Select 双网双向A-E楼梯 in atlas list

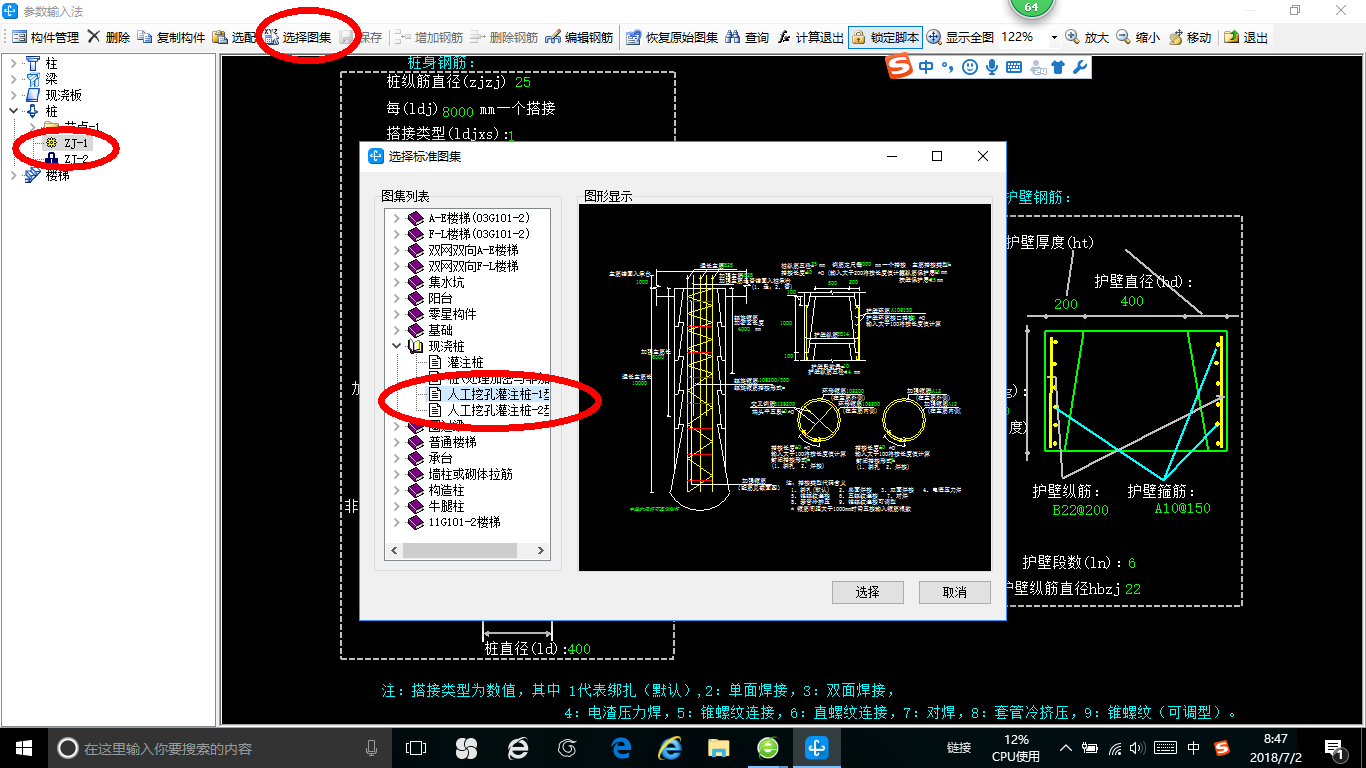pos(473,250)
